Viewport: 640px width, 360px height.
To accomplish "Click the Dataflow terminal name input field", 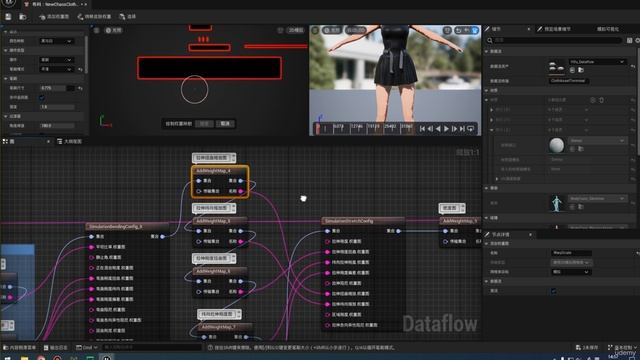I will [568, 81].
